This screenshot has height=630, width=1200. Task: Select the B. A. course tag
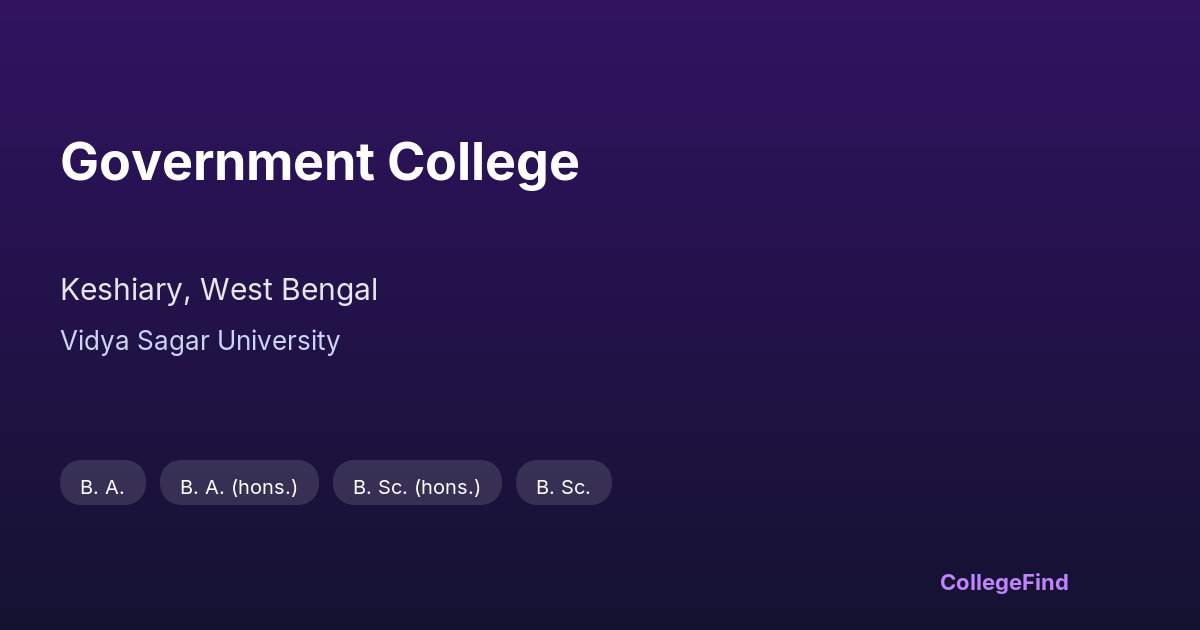coord(103,487)
